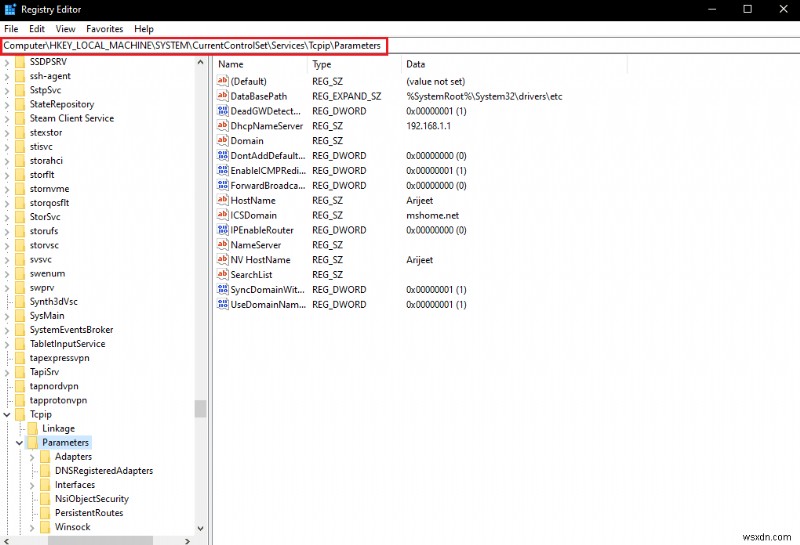Select the Synth3dVsc key
Screen dimensions: 800x545
54,301
